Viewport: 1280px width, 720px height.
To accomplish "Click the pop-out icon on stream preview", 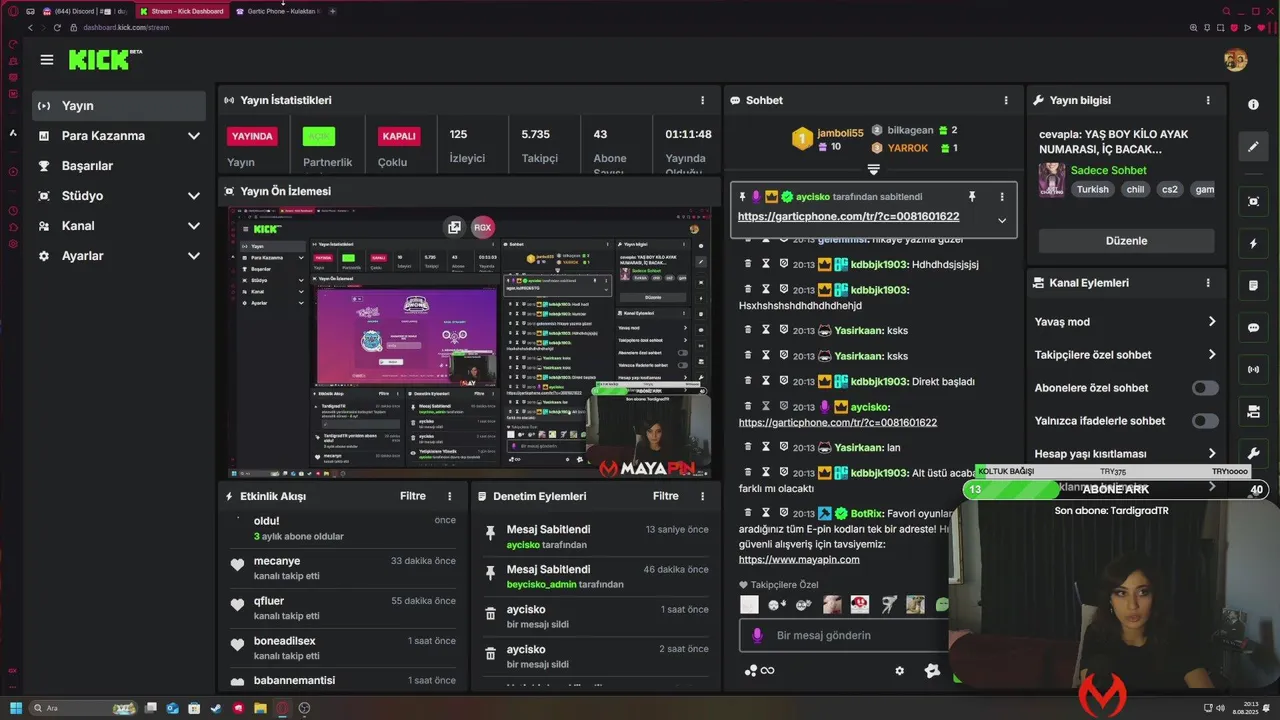I will click(x=454, y=227).
